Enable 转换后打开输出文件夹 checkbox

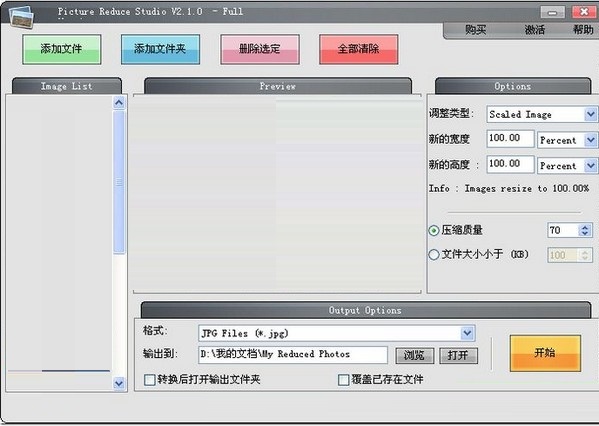[x=149, y=380]
